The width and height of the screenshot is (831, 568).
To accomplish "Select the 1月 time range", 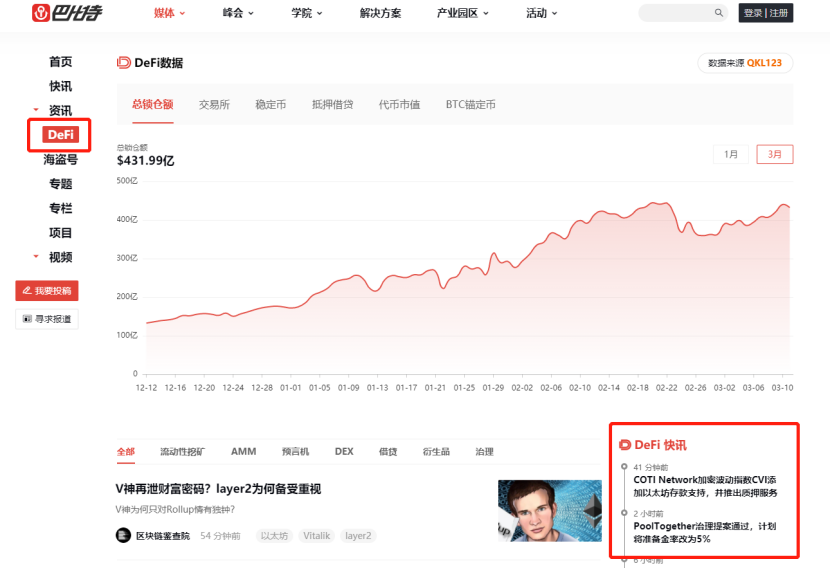I will pos(731,154).
